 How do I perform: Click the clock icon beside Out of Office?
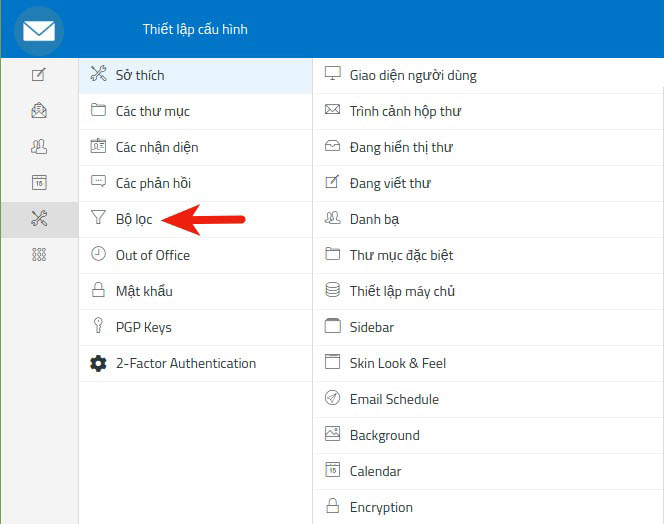tap(98, 254)
